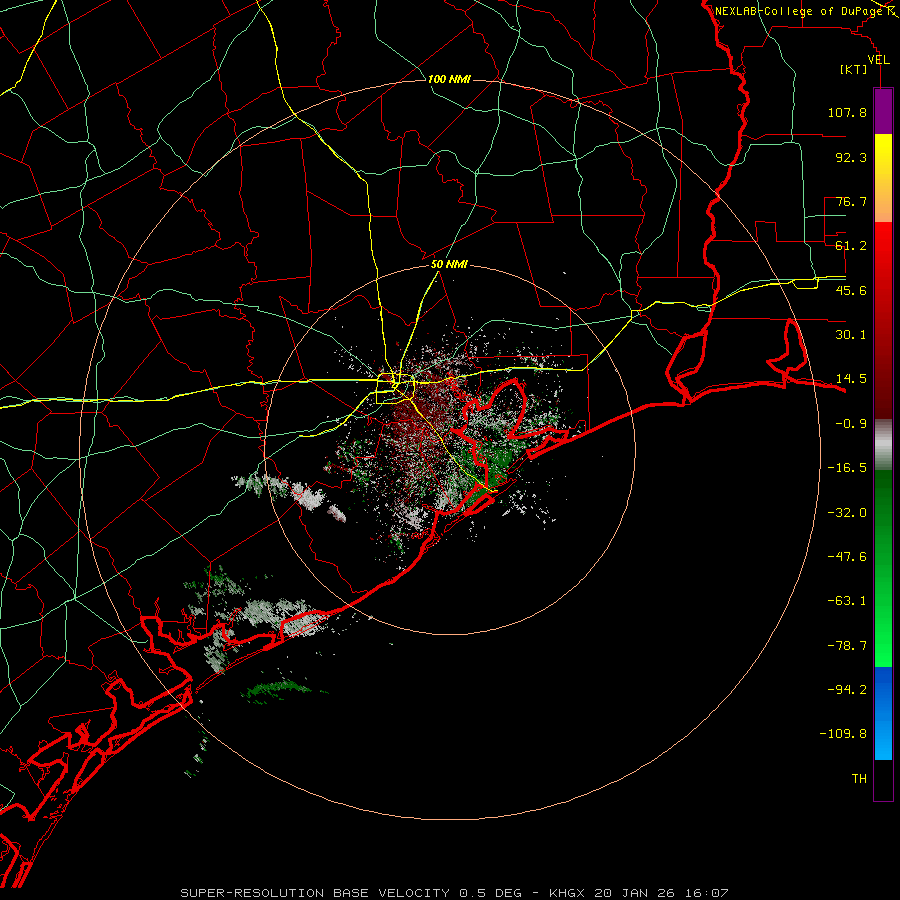Select the 30.1 velocity scale value
Screen dimensions: 900x900
[x=851, y=335]
